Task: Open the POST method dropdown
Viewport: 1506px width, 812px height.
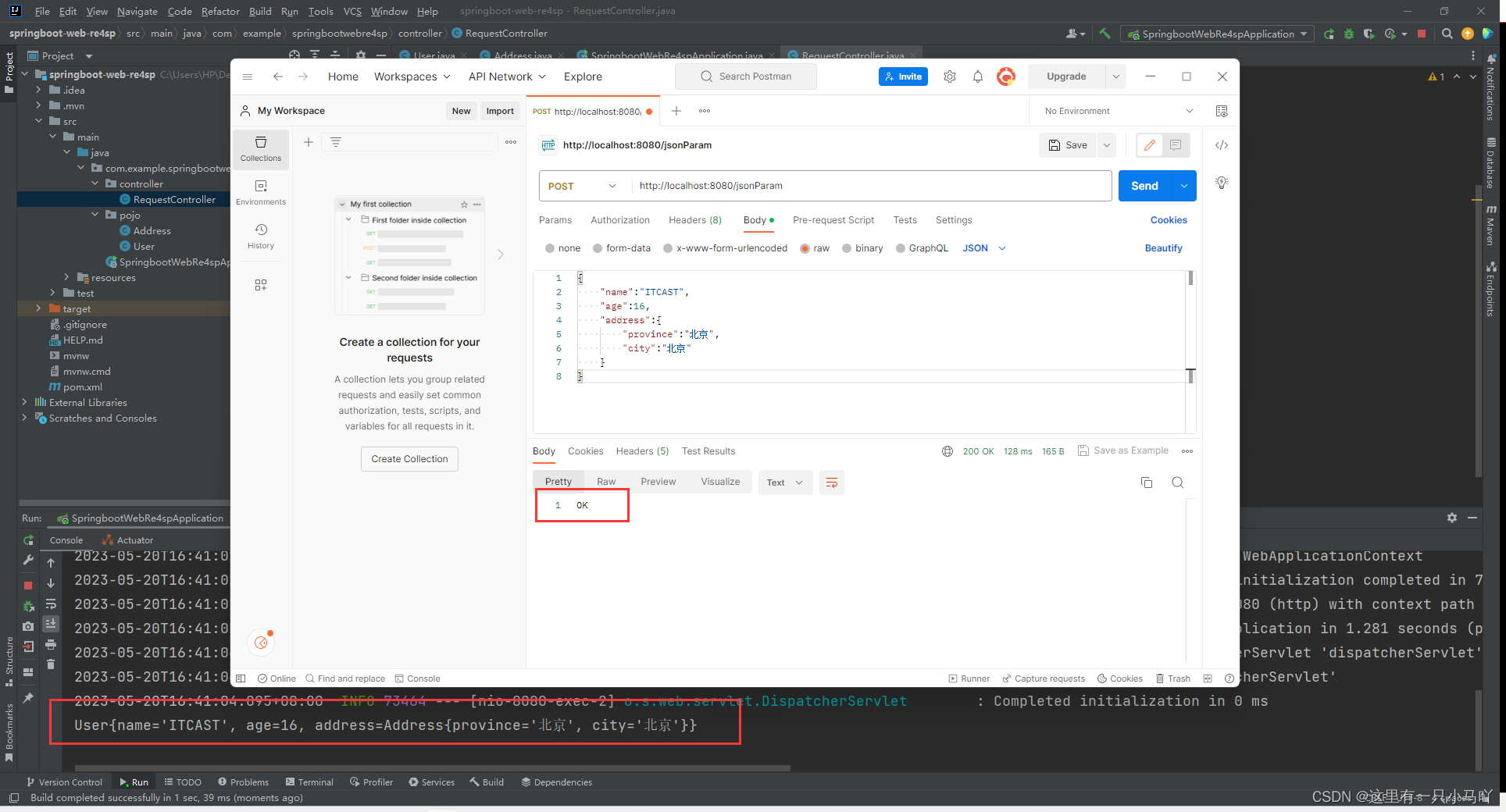Action: [x=582, y=186]
